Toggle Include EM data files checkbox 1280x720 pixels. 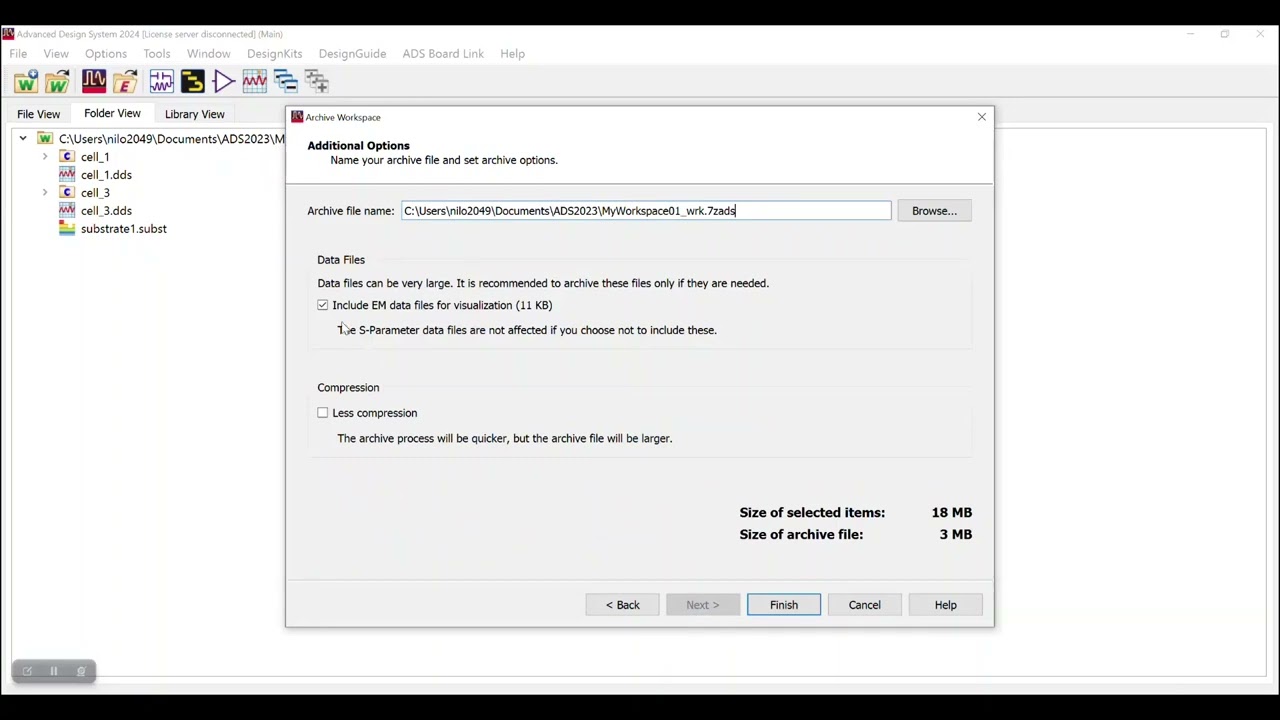pyautogui.click(x=323, y=305)
